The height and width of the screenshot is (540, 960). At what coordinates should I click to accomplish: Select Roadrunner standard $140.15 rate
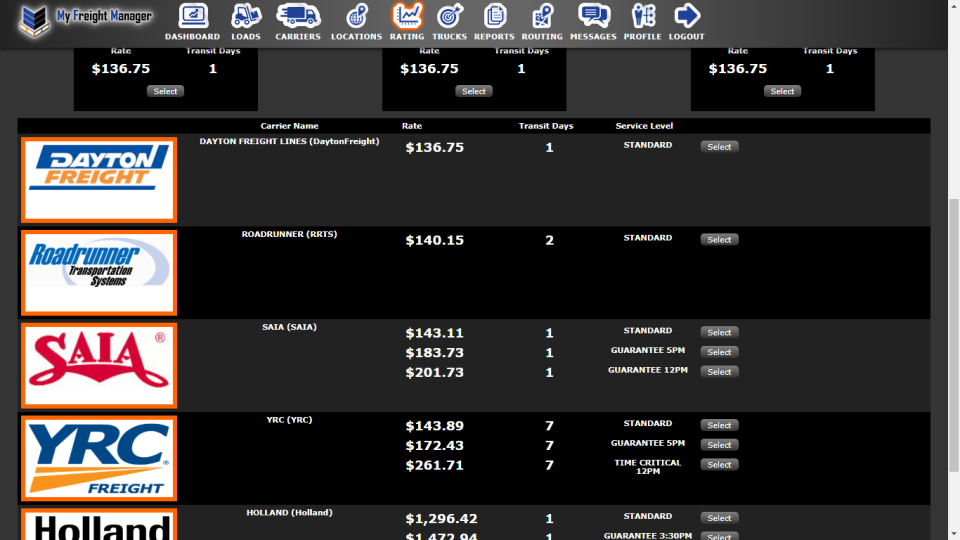coord(719,239)
